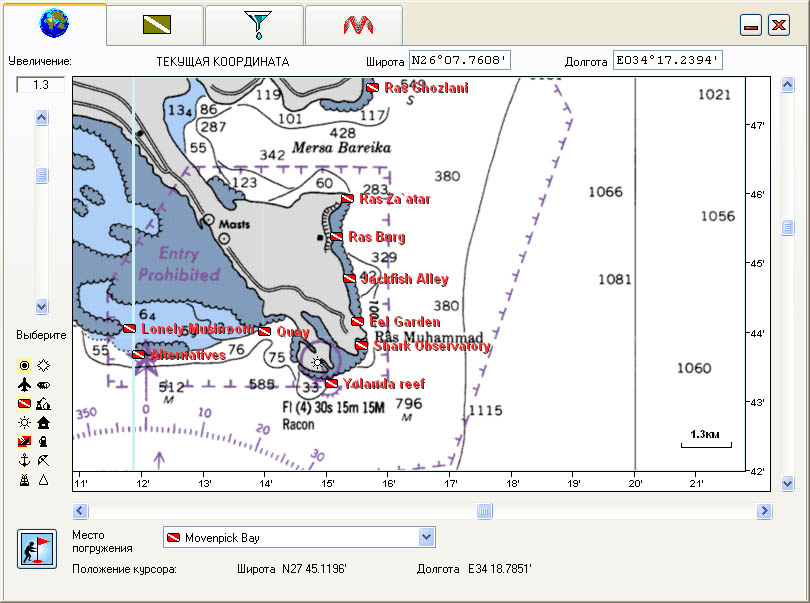
Task: Select the lighthouse beacon marker type
Action: (x=24, y=480)
